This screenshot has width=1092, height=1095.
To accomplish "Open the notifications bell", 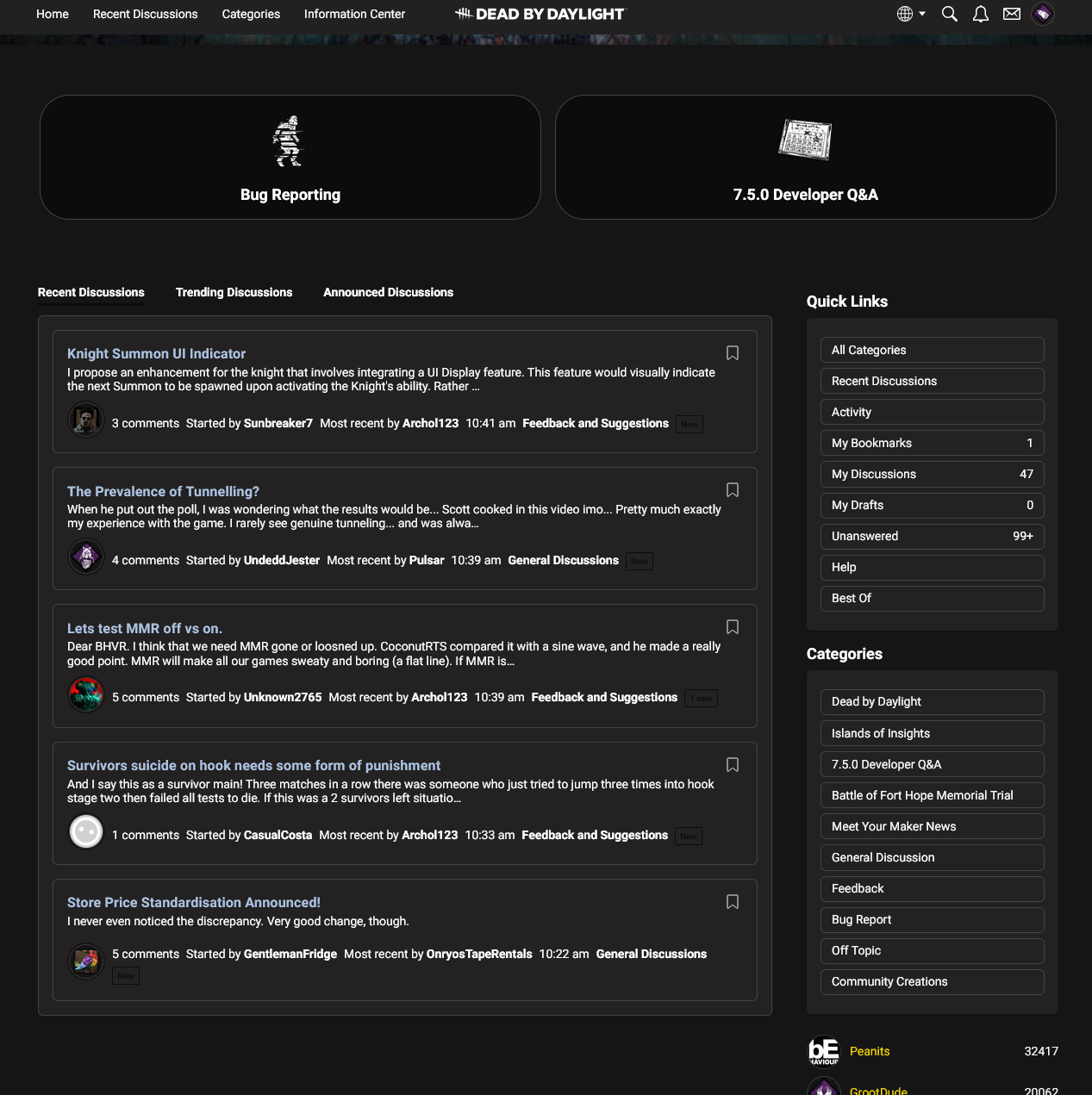I will [x=981, y=14].
